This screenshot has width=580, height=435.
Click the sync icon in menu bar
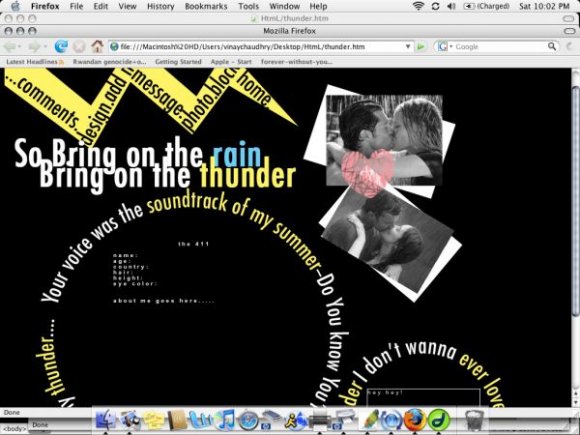tap(435, 6)
